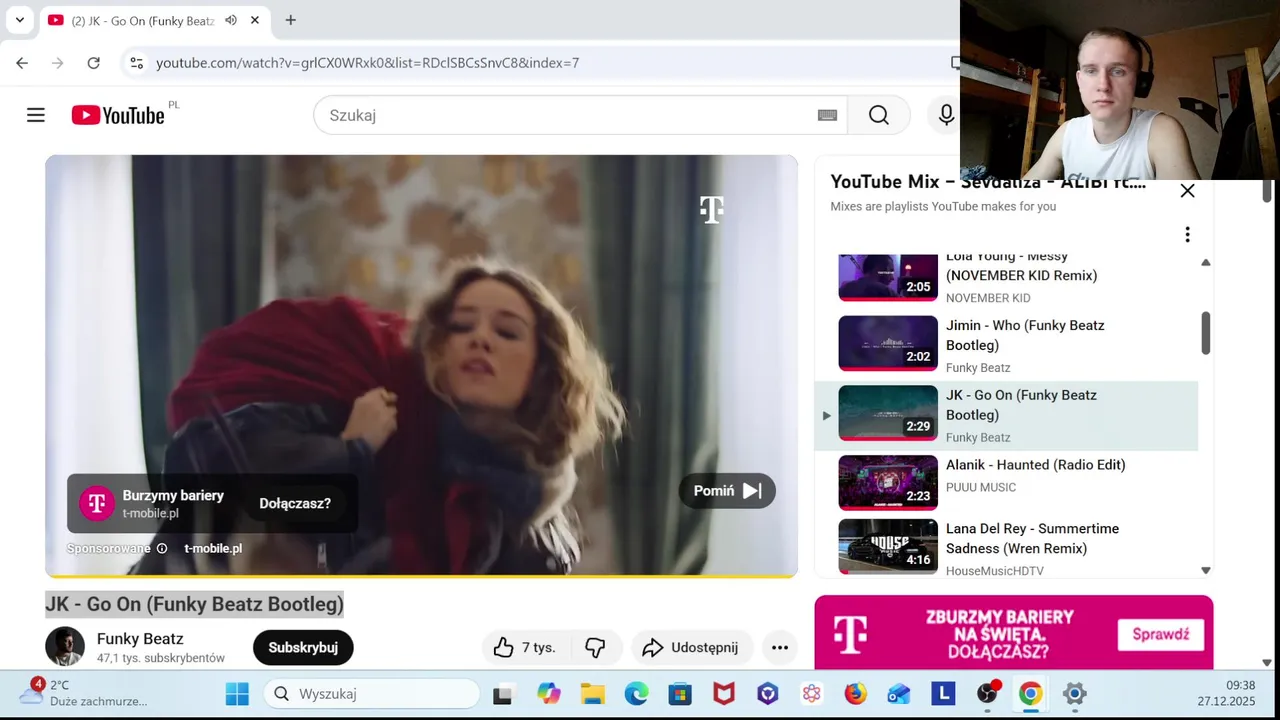Click the taskbar Wyszukaj search box
The image size is (1280, 720).
tap(372, 694)
